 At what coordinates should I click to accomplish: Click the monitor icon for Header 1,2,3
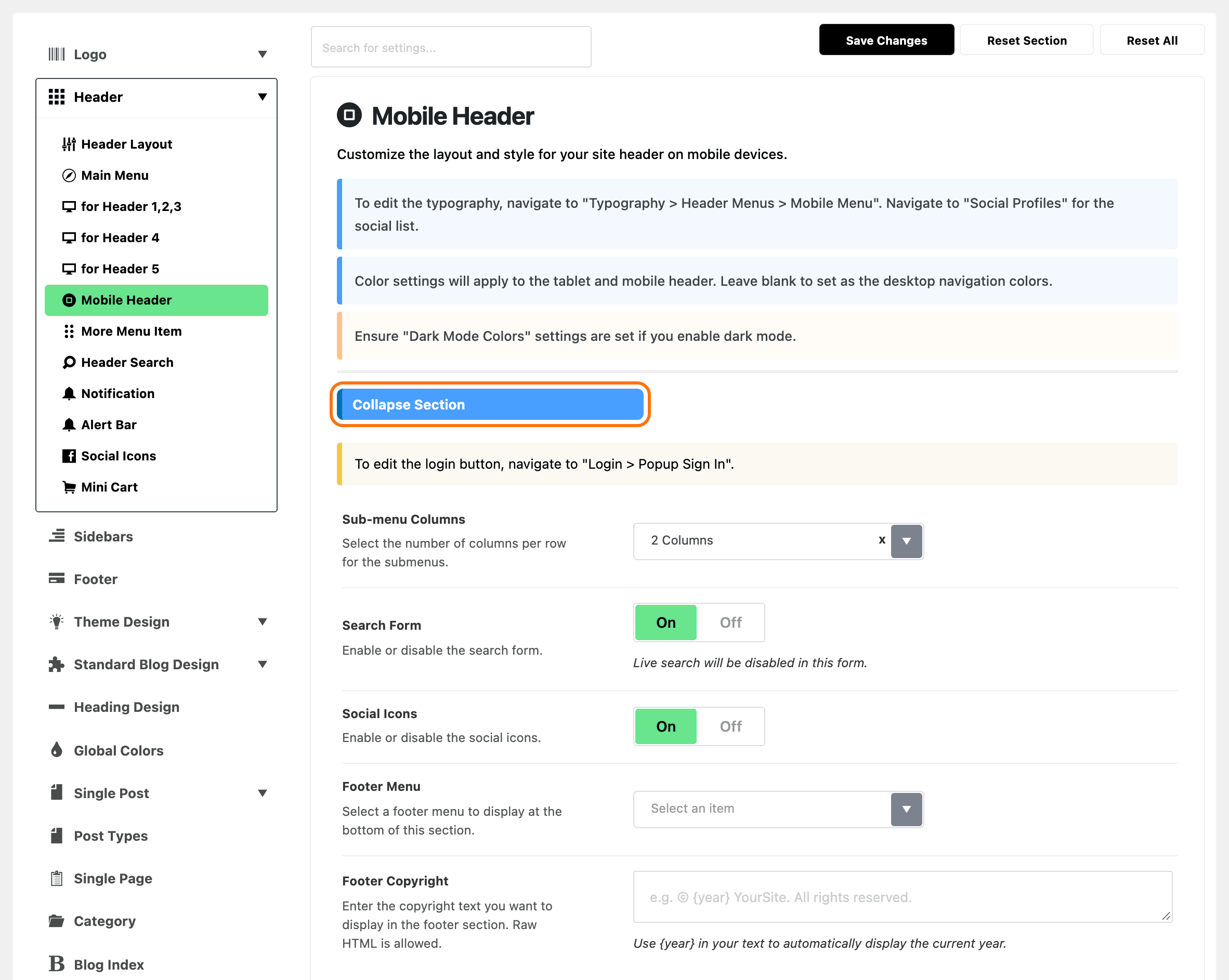click(x=69, y=207)
